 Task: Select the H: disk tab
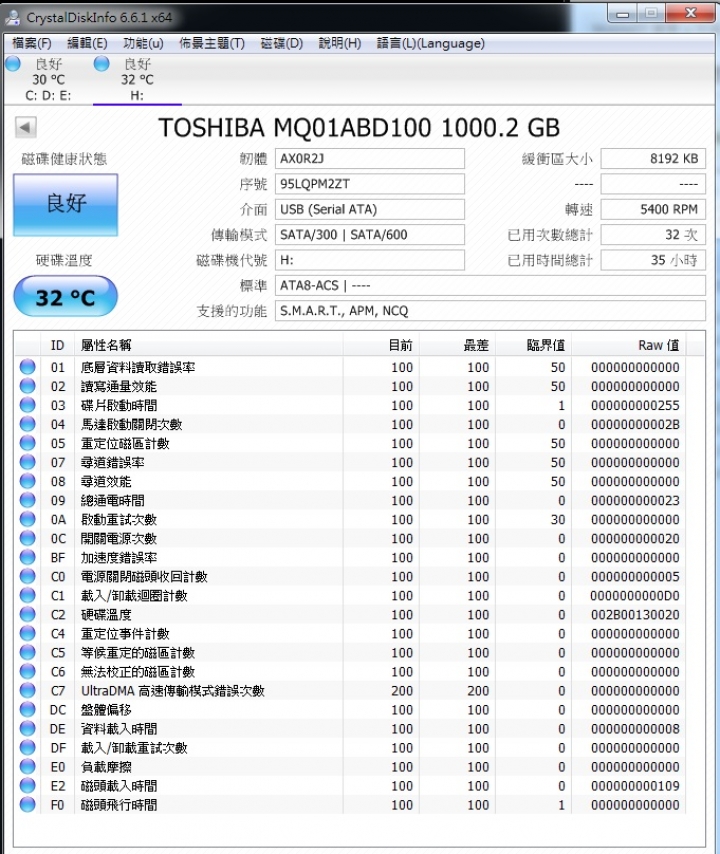pos(137,80)
